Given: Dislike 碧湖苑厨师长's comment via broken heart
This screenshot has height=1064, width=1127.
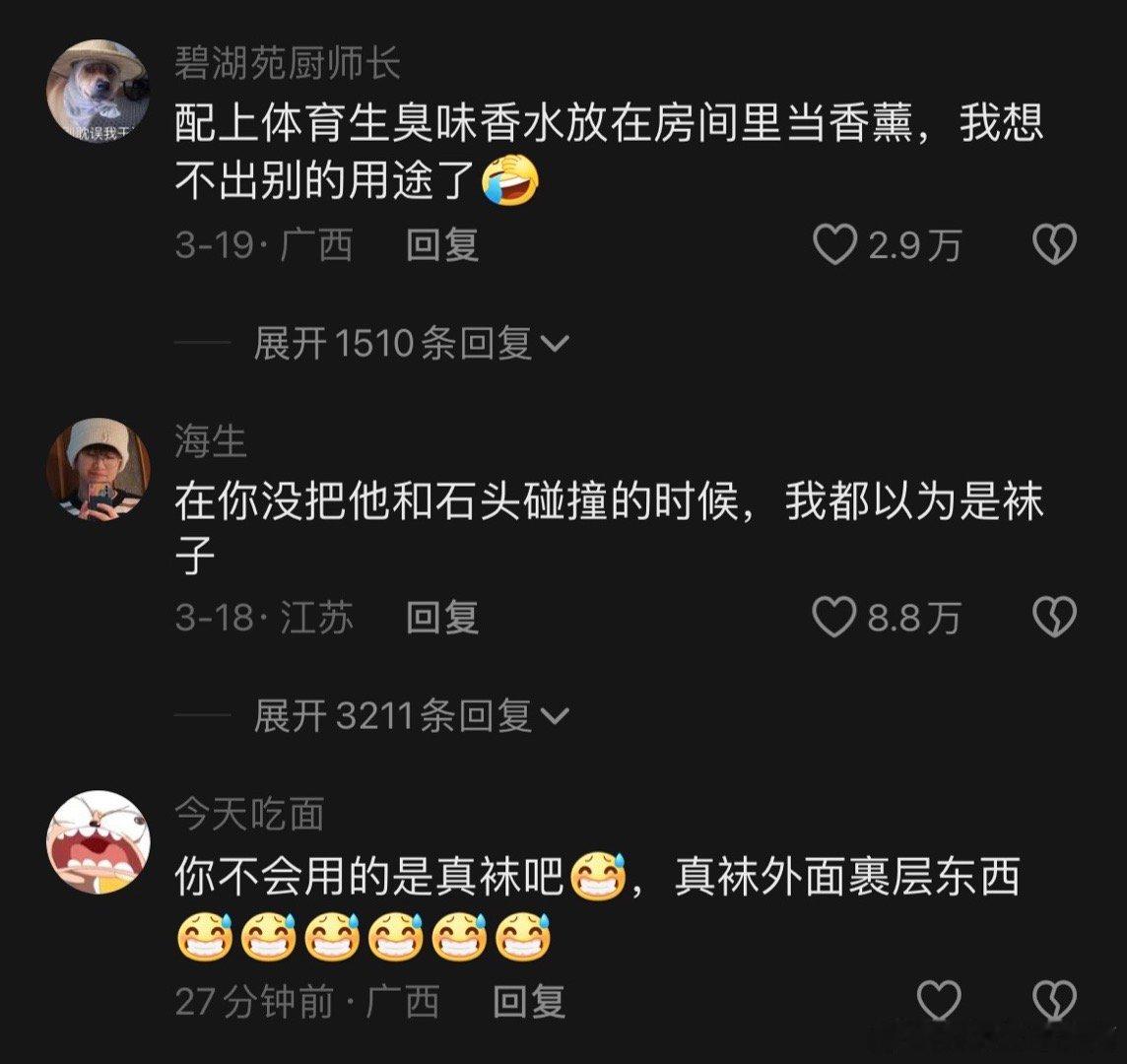Looking at the screenshot, I should (x=1054, y=245).
